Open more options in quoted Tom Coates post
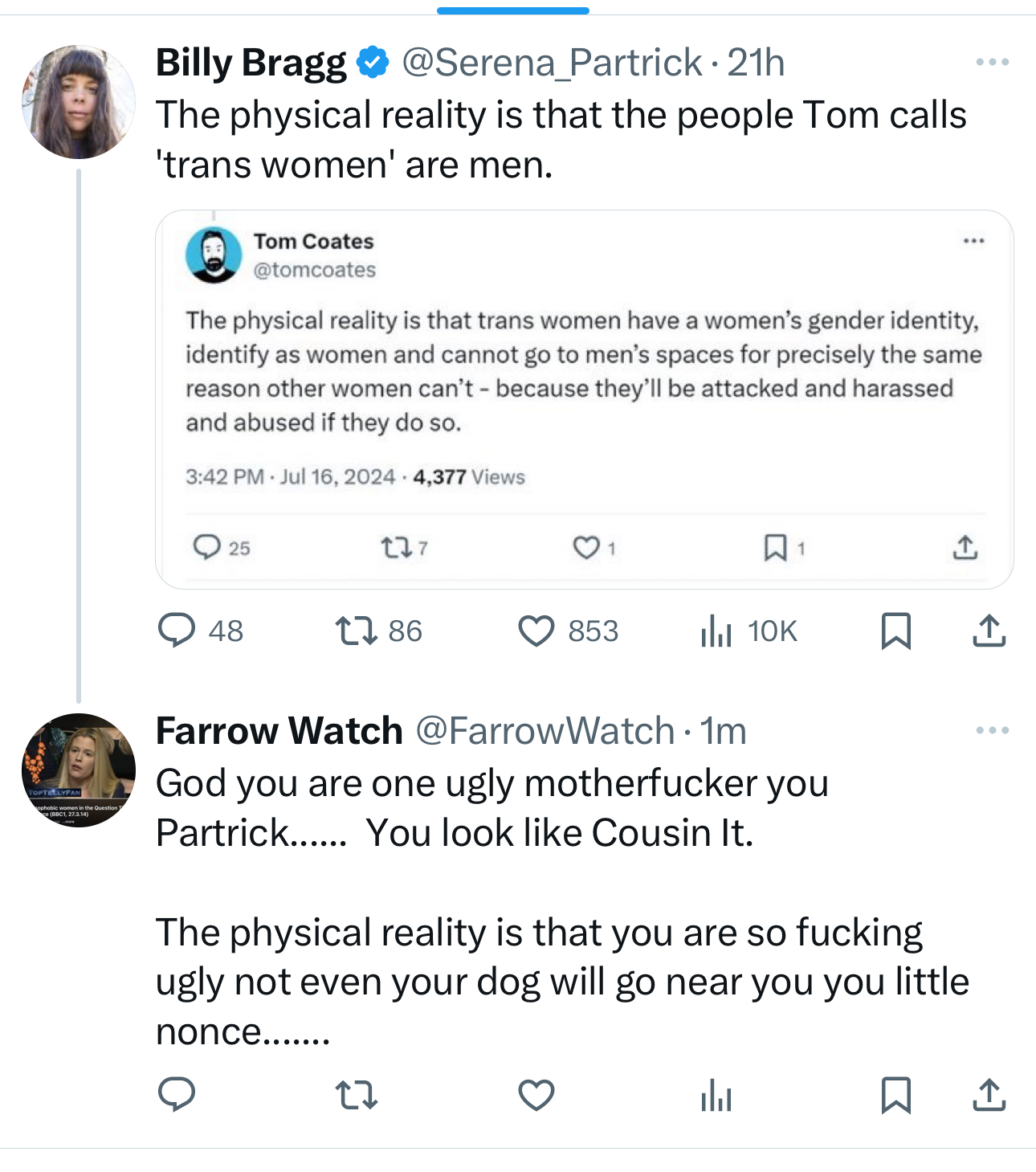 [x=973, y=241]
